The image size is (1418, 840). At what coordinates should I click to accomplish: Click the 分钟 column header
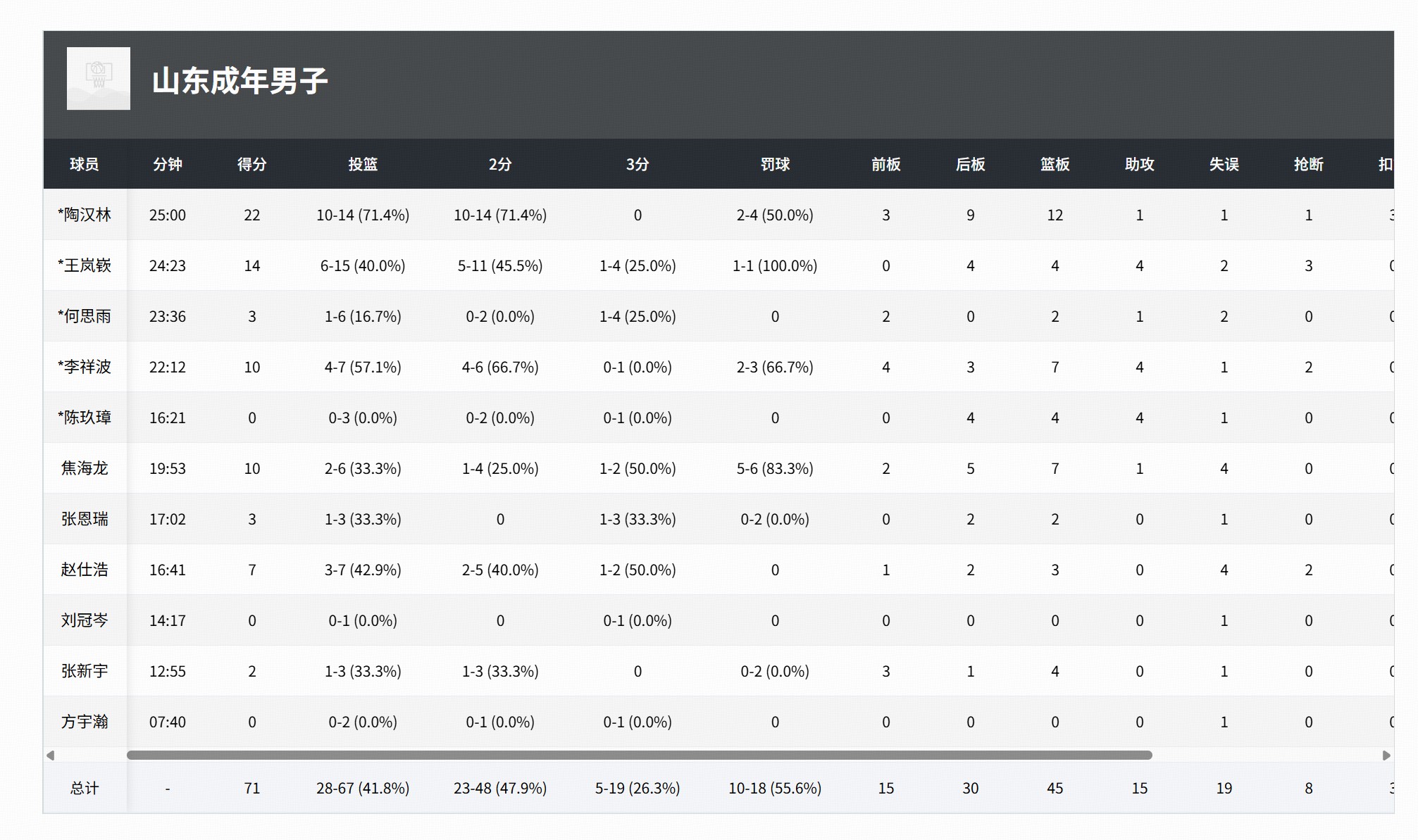[168, 164]
